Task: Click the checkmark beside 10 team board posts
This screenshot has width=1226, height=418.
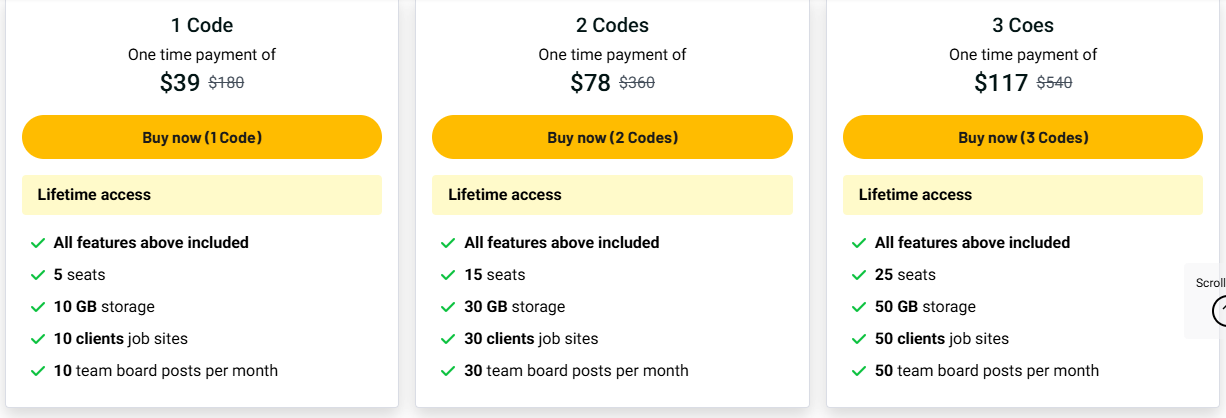Action: click(x=38, y=371)
